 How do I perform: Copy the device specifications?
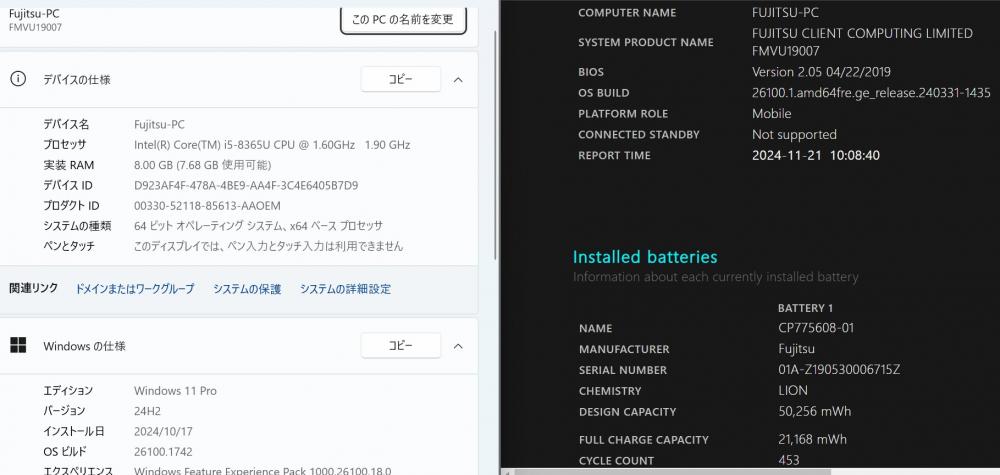click(x=401, y=80)
